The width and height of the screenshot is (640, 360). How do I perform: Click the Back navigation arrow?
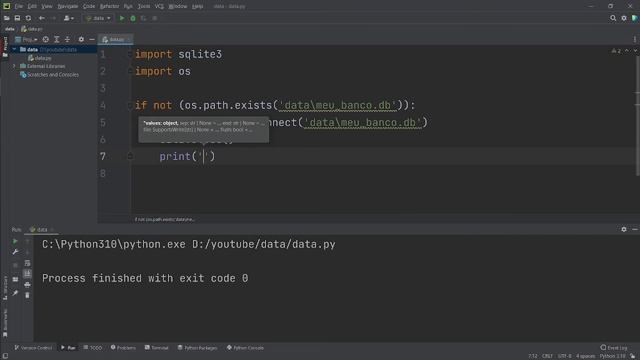42,18
